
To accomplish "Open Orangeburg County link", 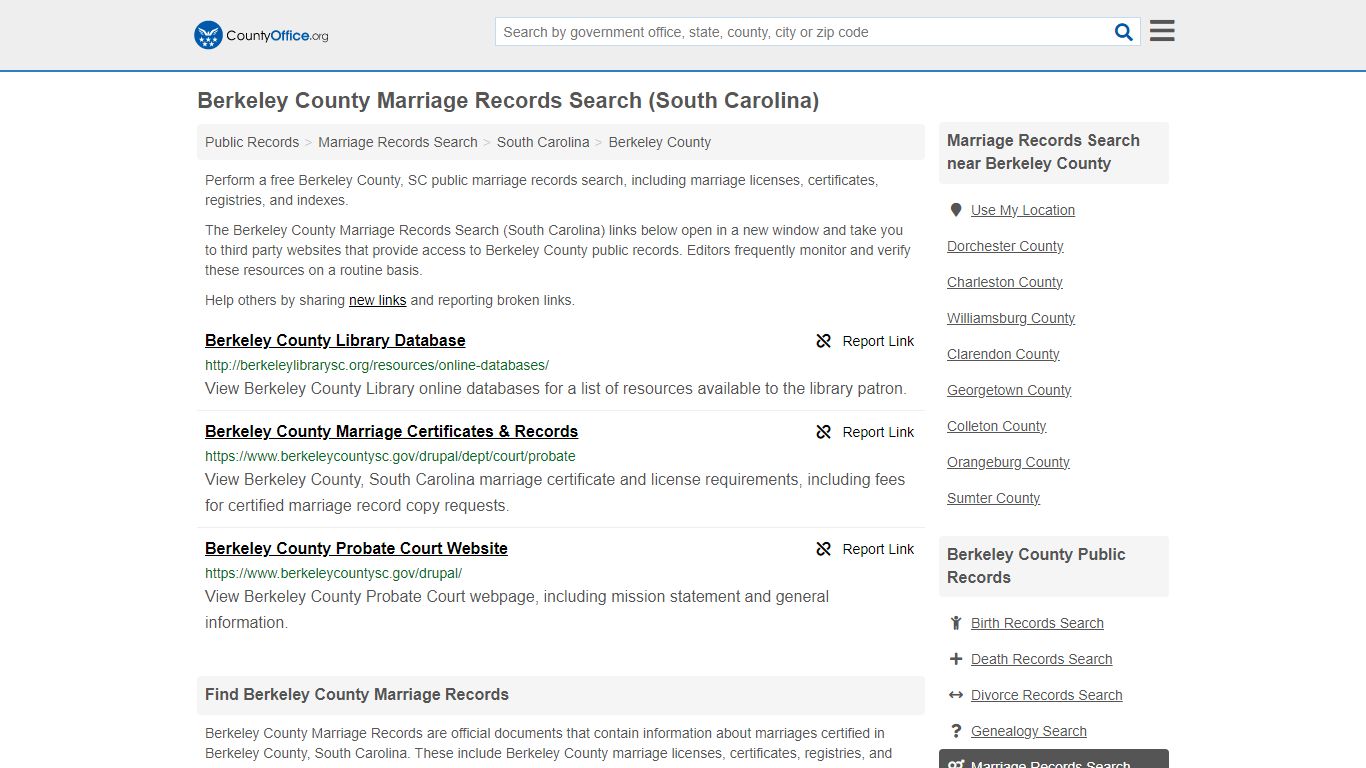I will click(1008, 462).
